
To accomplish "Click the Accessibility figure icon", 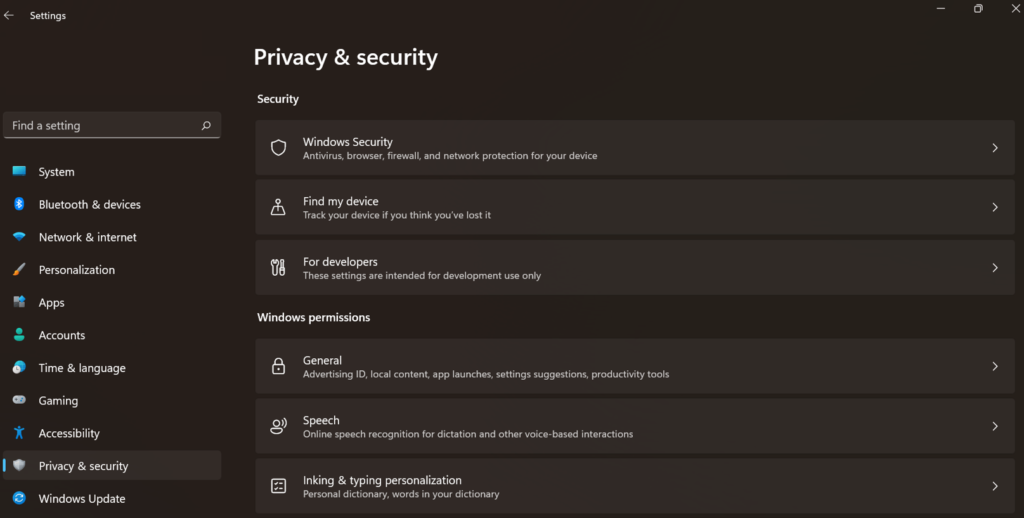I will point(19,432).
